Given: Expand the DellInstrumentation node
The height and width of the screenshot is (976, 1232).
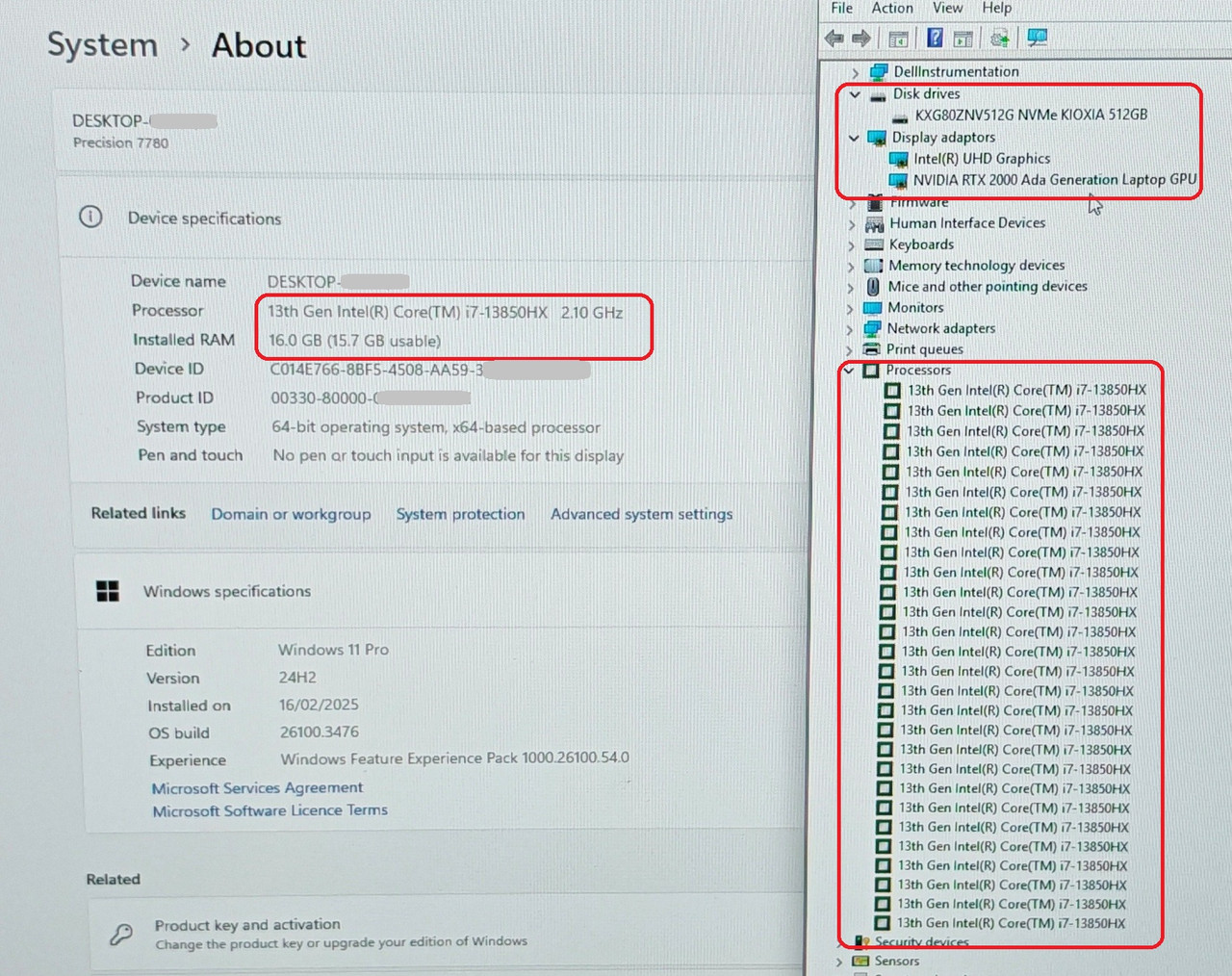Looking at the screenshot, I should (x=855, y=72).
